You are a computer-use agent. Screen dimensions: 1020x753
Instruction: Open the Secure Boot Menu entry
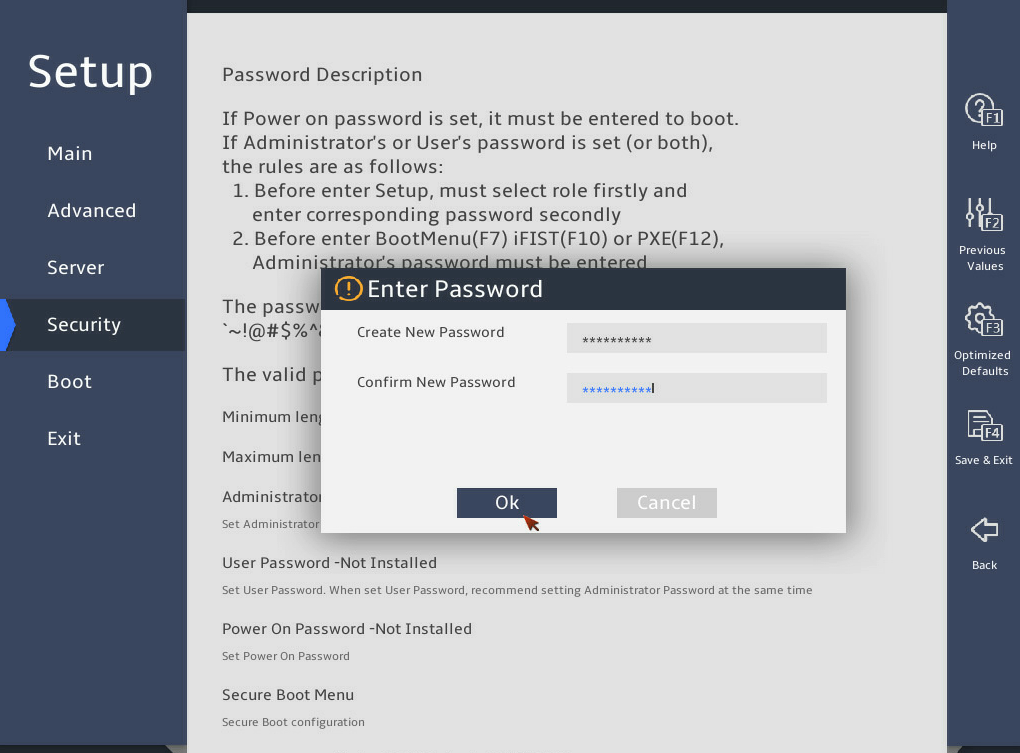point(288,694)
